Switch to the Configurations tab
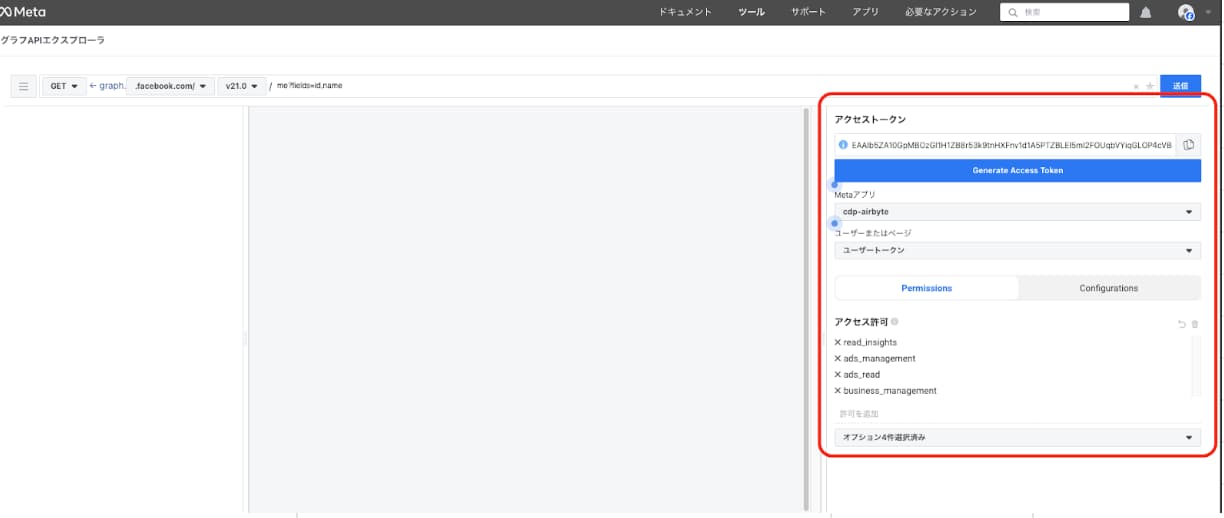 pyautogui.click(x=1109, y=288)
